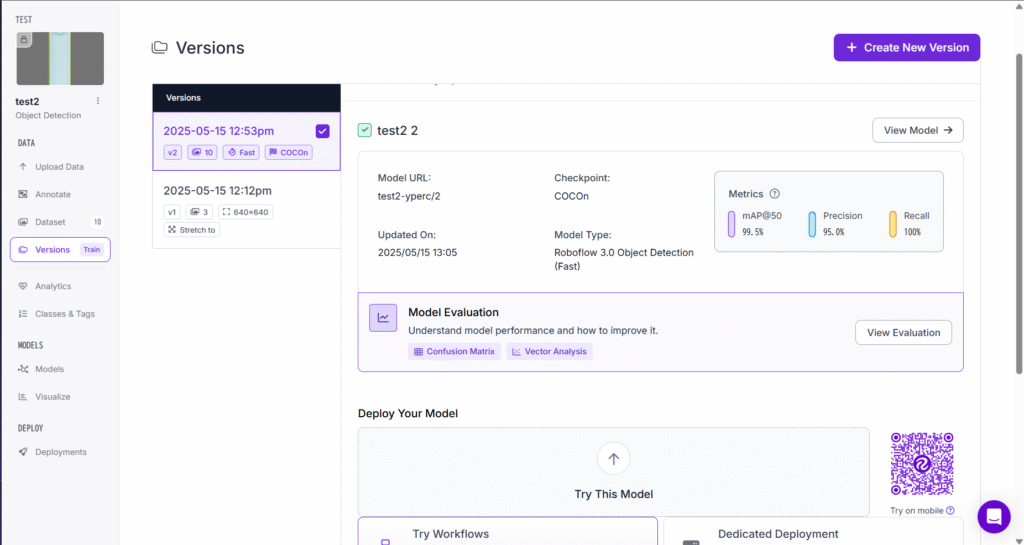Image resolution: width=1024 pixels, height=545 pixels.
Task: Click View Model button
Action: 918,131
